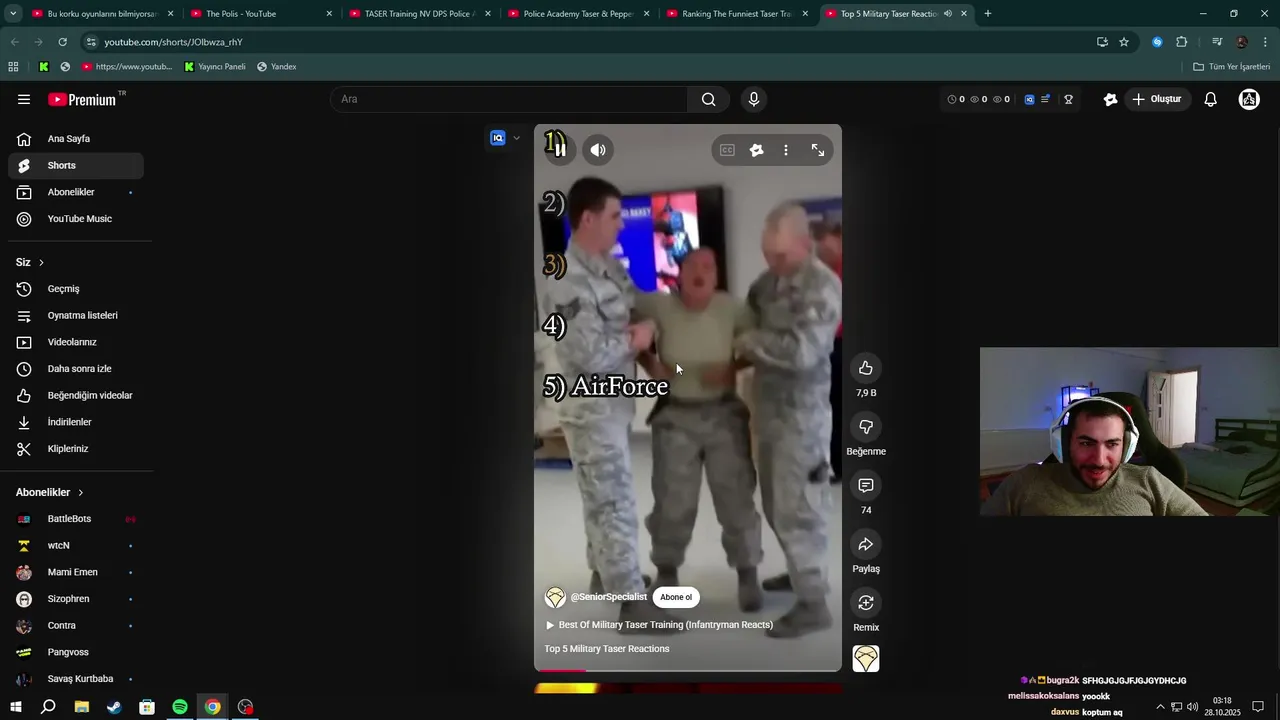Image resolution: width=1280 pixels, height=720 pixels.
Task: Start voice search with microphone
Action: click(754, 99)
